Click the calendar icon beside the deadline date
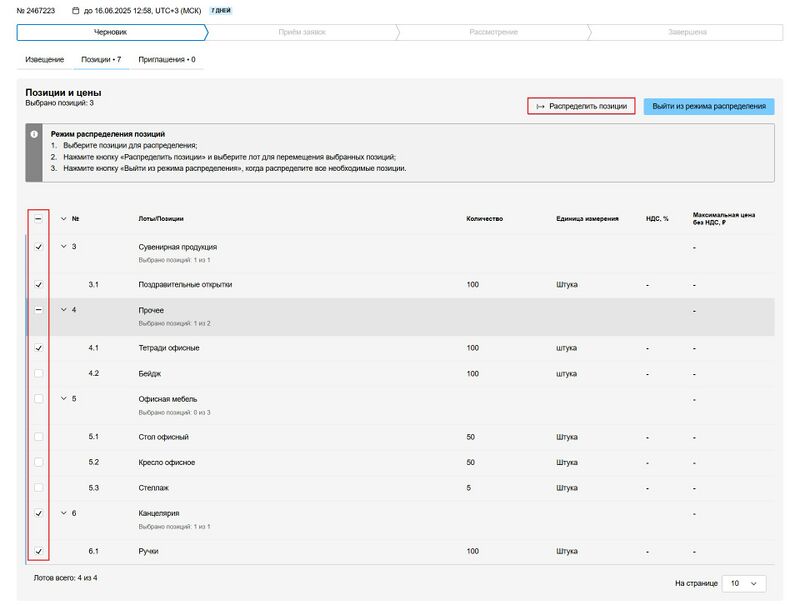The width and height of the screenshot is (800, 605). (76, 11)
